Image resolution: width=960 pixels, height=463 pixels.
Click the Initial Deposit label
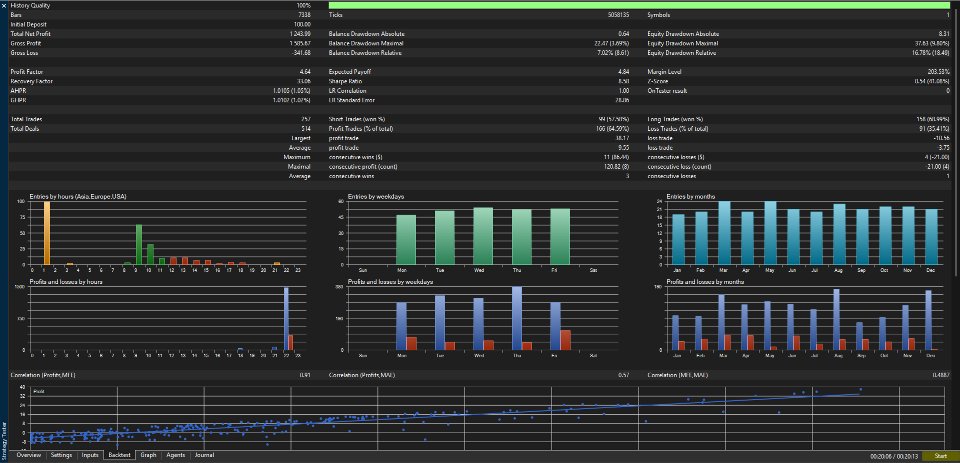point(27,24)
